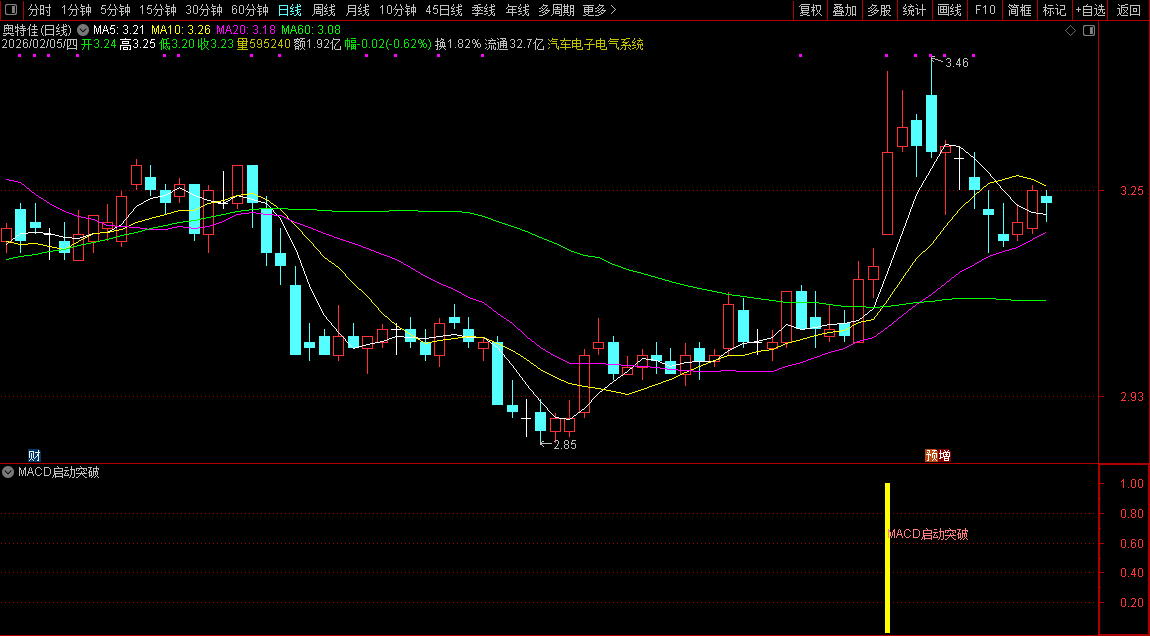
Task: Select the 15分钟 period tab
Action: tap(158, 10)
